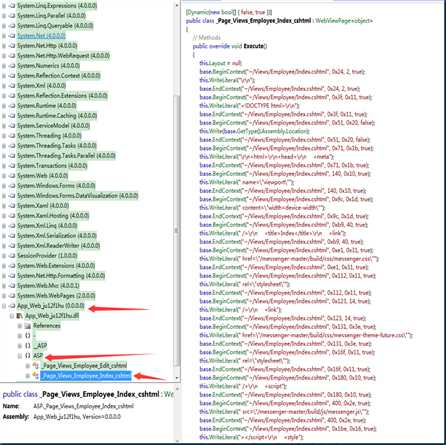Select the System.Reflection.Extensions tree row
The height and width of the screenshot is (445, 446).
click(x=62, y=96)
